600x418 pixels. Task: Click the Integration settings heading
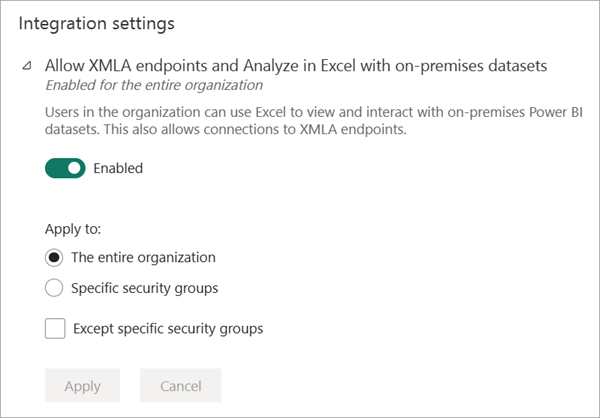click(x=97, y=21)
